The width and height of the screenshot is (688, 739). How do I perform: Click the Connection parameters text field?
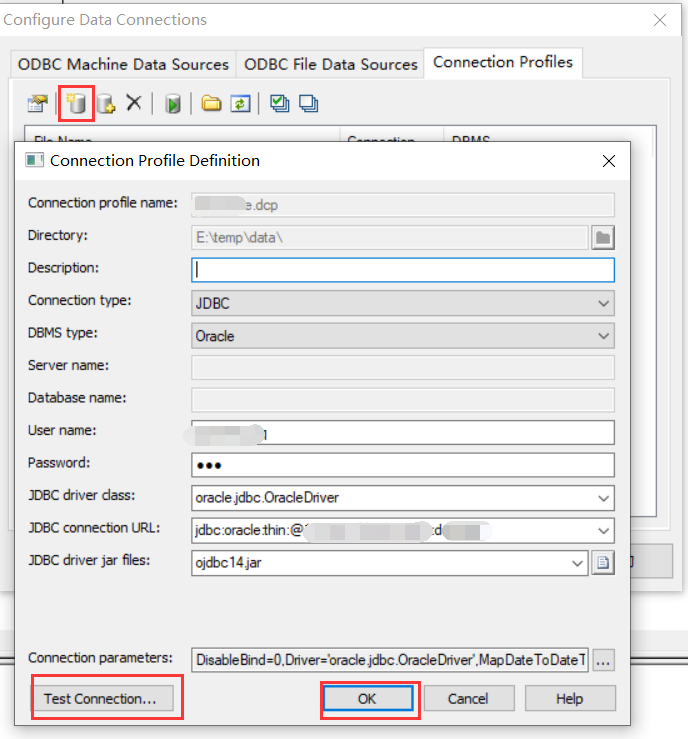(390, 660)
